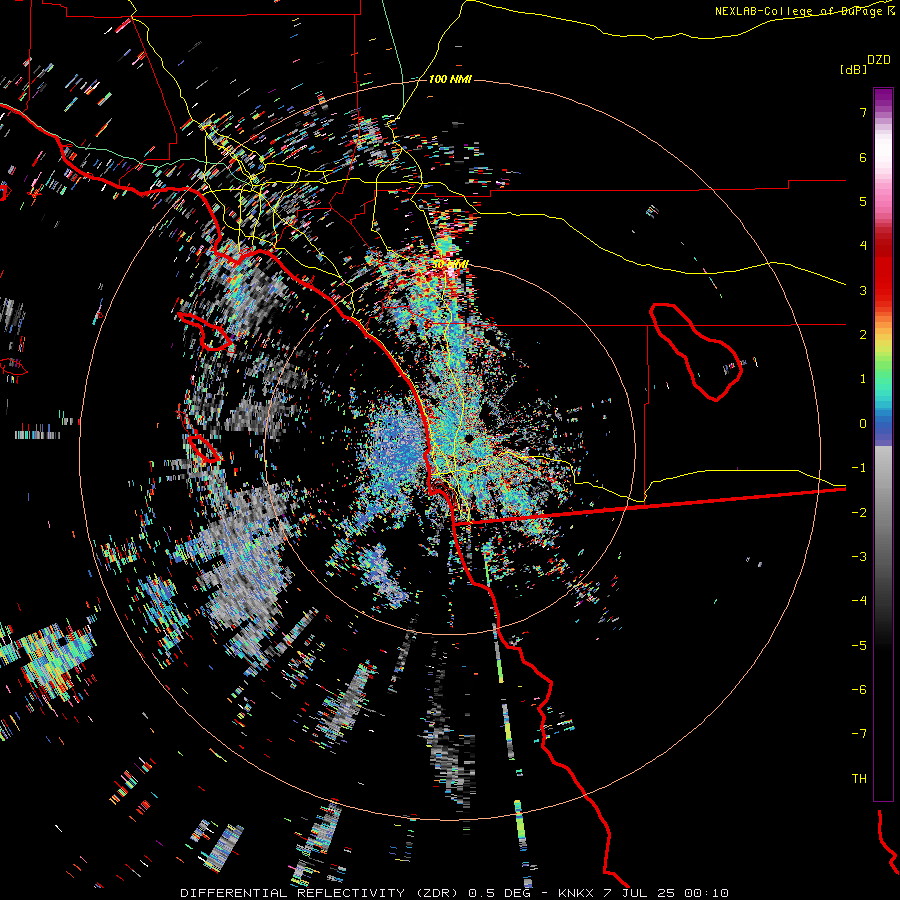The height and width of the screenshot is (900, 900).
Task: Click the NEXLAB-College of DuPage credit text
Action: 798,11
